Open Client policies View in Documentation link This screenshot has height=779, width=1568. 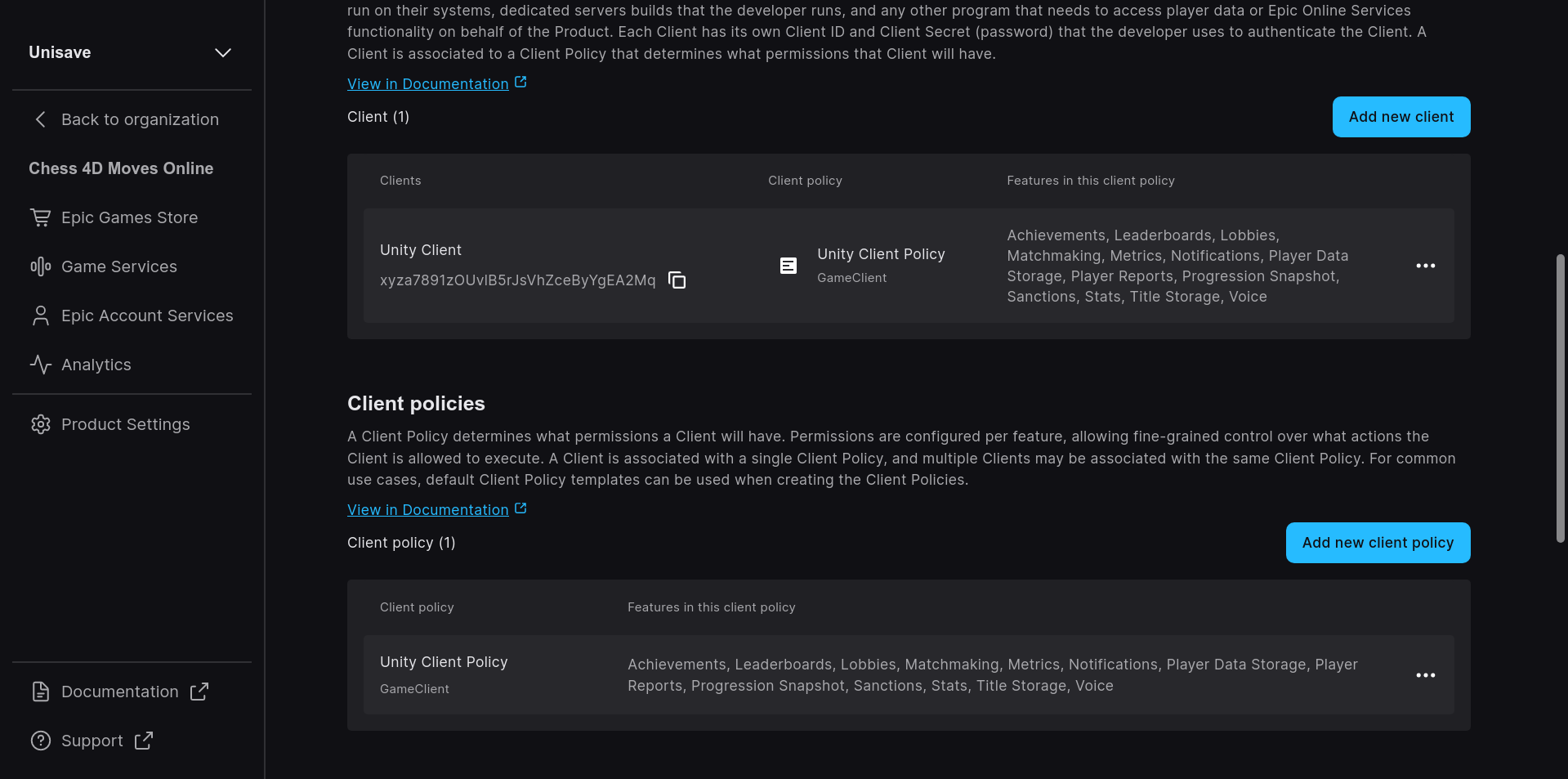tap(428, 510)
